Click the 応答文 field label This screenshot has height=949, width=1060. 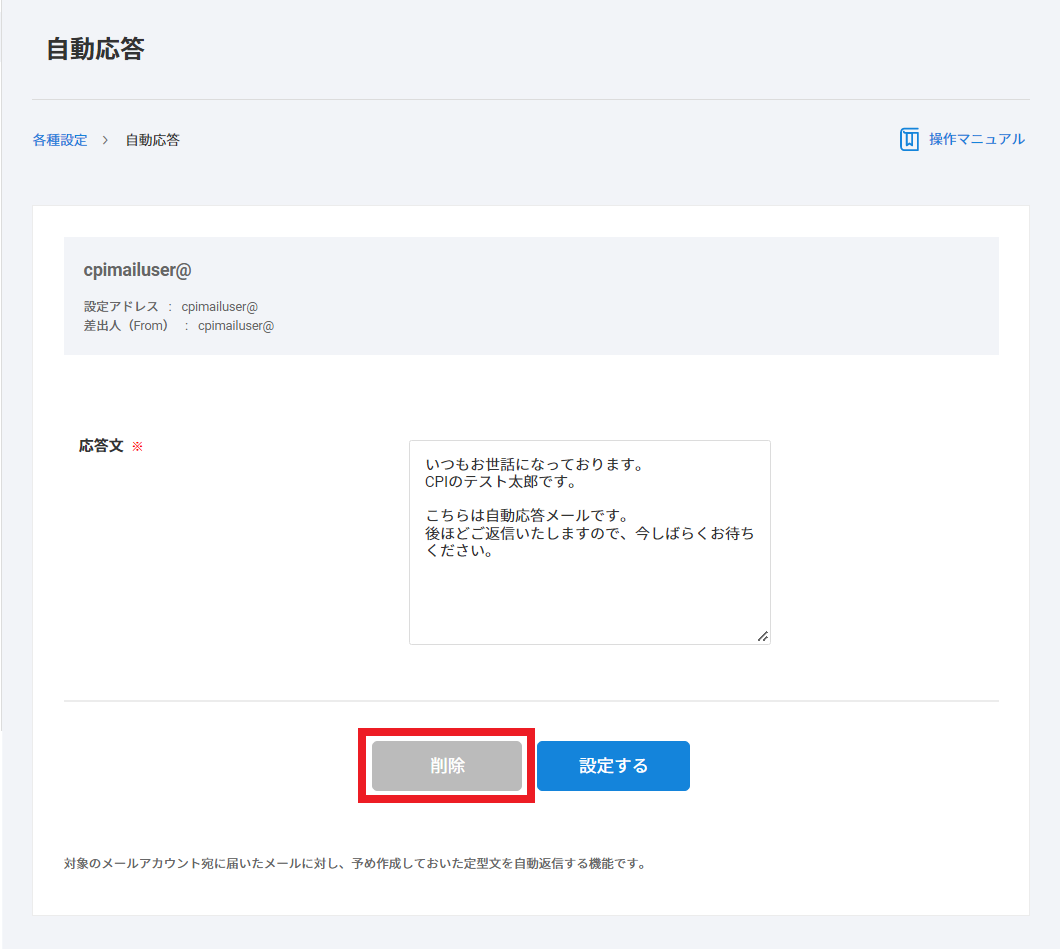pos(101,446)
